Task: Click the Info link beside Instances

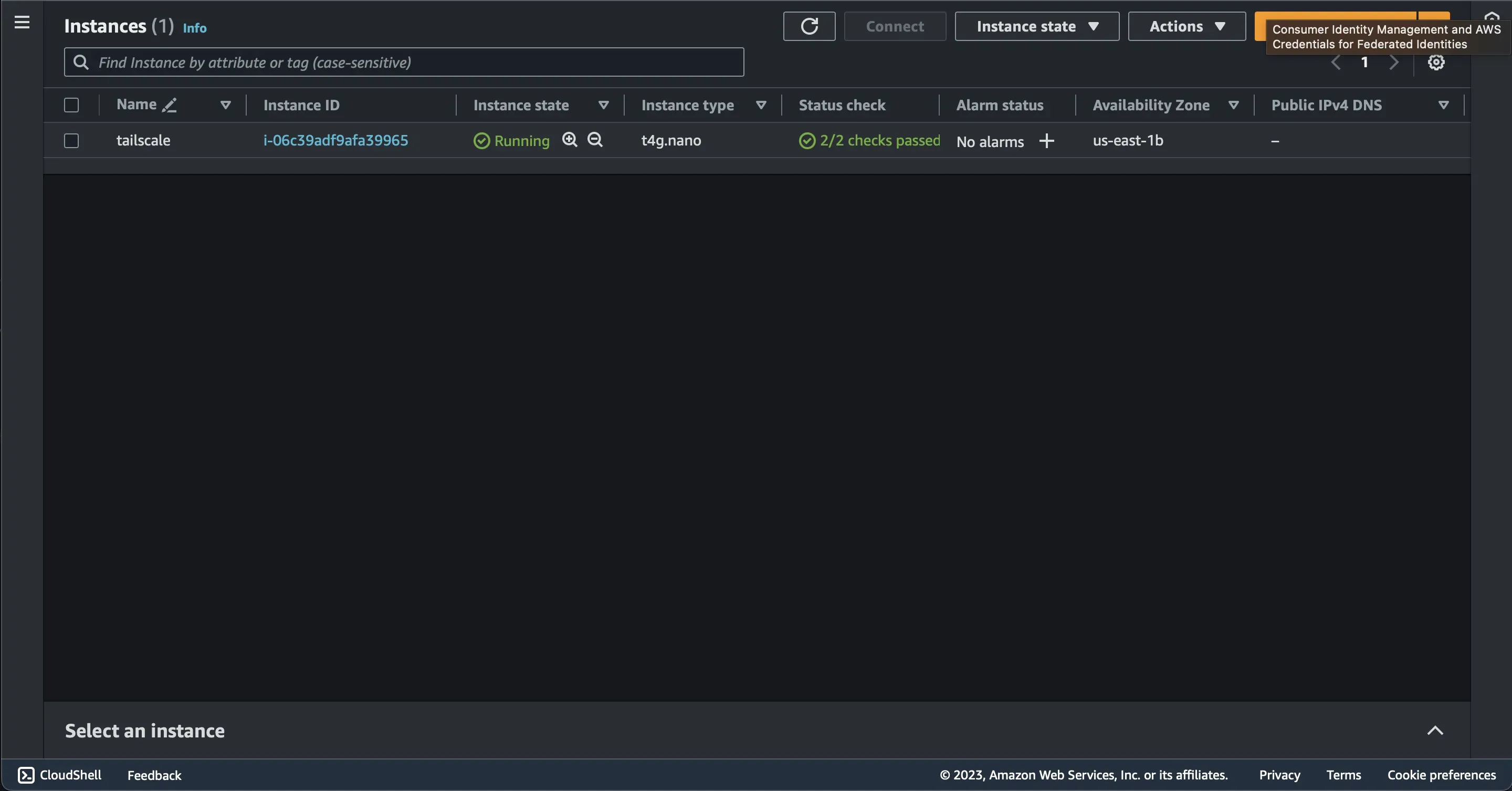Action: coord(194,28)
